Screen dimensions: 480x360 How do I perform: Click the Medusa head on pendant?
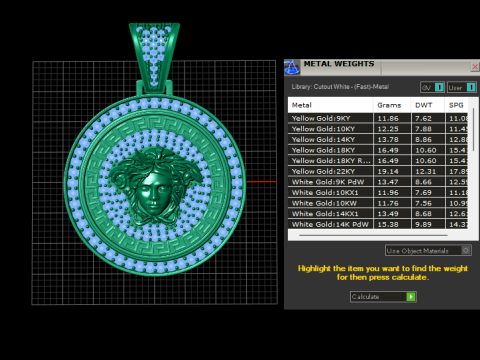click(154, 187)
